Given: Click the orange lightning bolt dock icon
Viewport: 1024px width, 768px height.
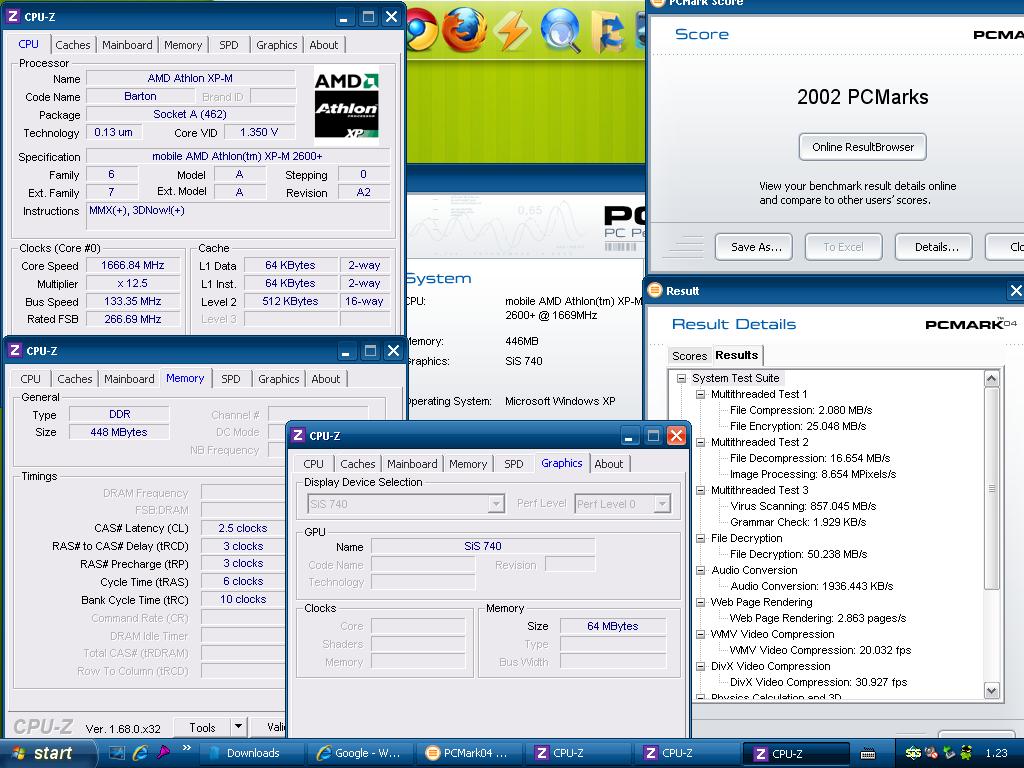Looking at the screenshot, I should (512, 30).
